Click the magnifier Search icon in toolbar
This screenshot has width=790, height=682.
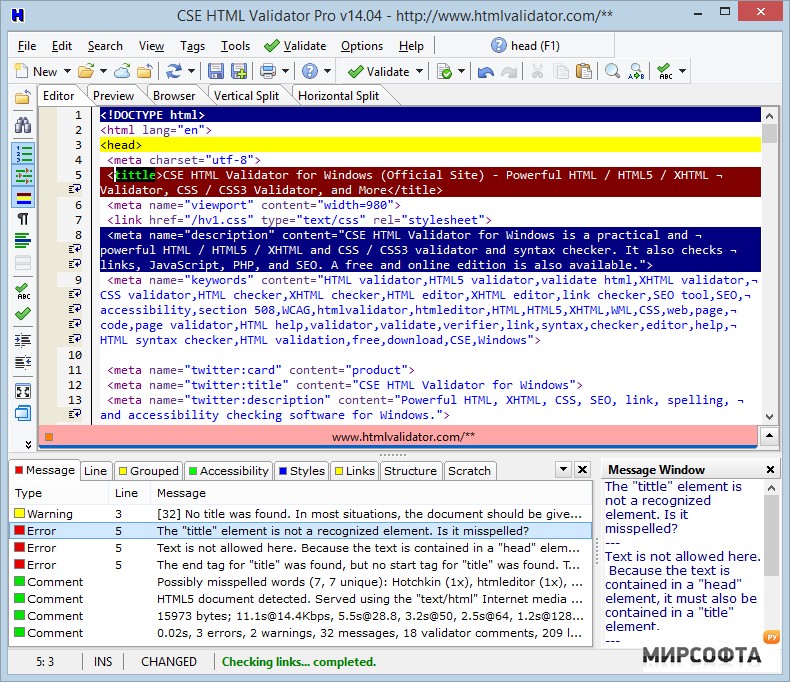[611, 71]
